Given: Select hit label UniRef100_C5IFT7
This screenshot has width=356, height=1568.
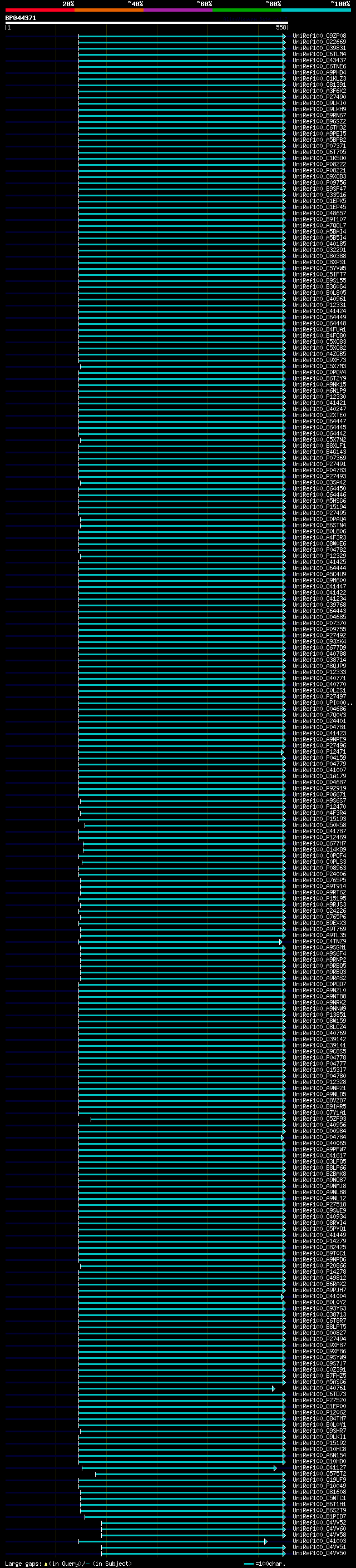Looking at the screenshot, I should coord(319,275).
